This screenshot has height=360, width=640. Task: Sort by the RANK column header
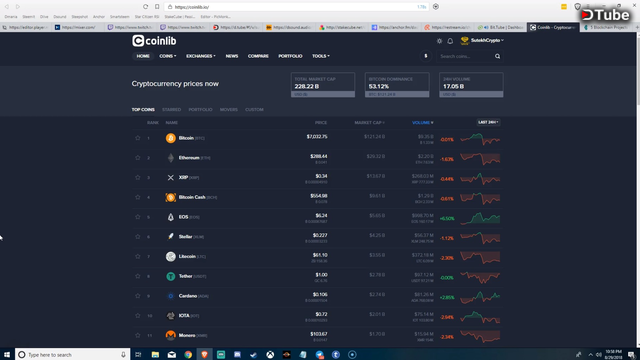coord(153,122)
